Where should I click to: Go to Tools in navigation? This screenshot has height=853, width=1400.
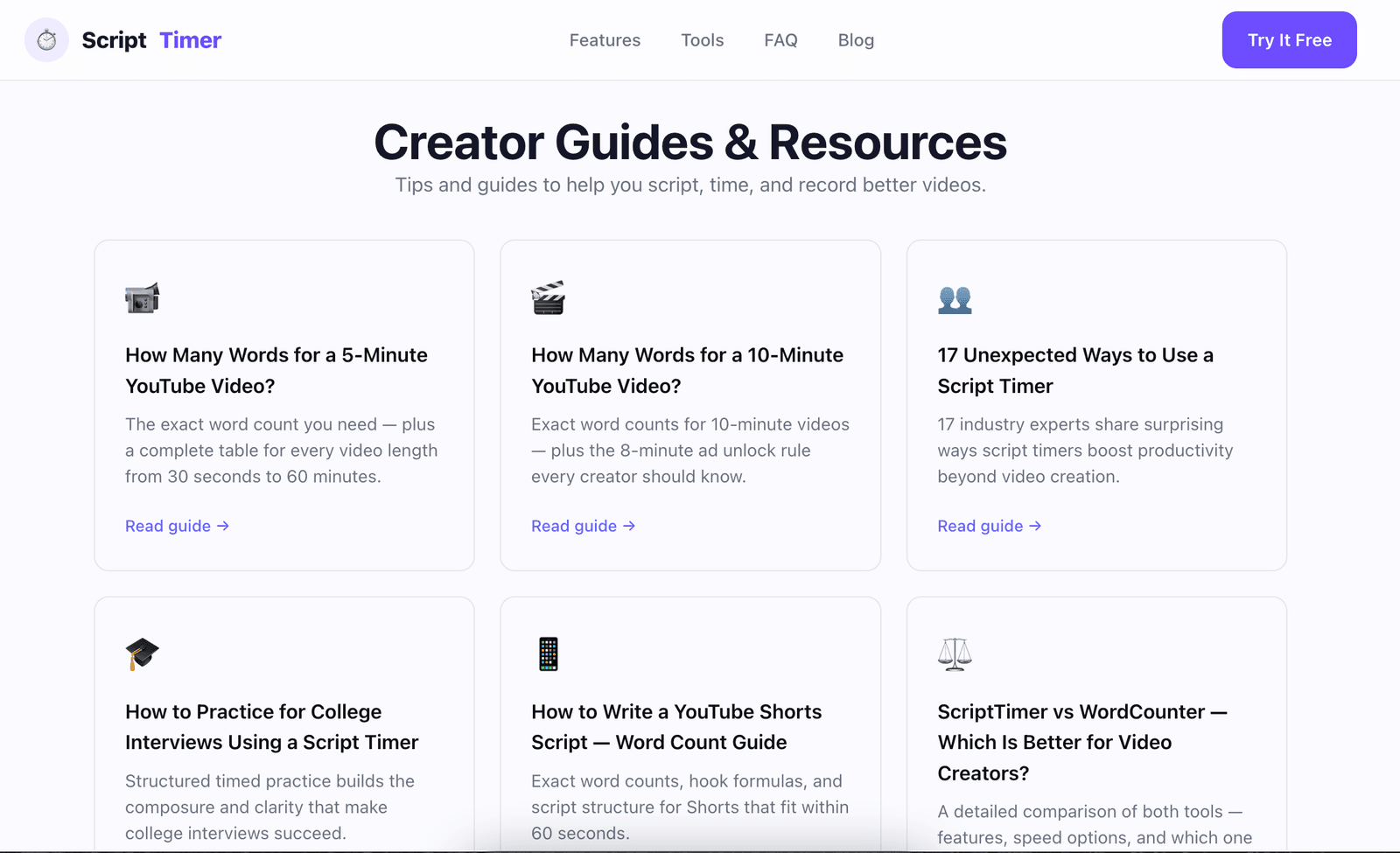(703, 40)
